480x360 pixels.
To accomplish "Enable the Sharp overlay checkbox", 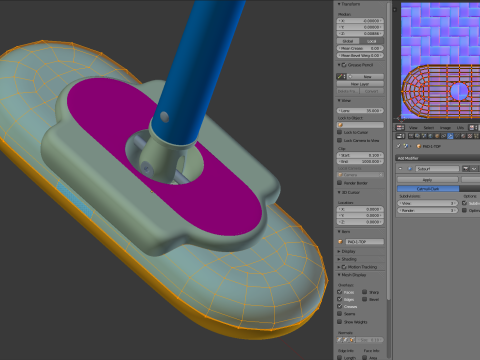I will point(364,292).
